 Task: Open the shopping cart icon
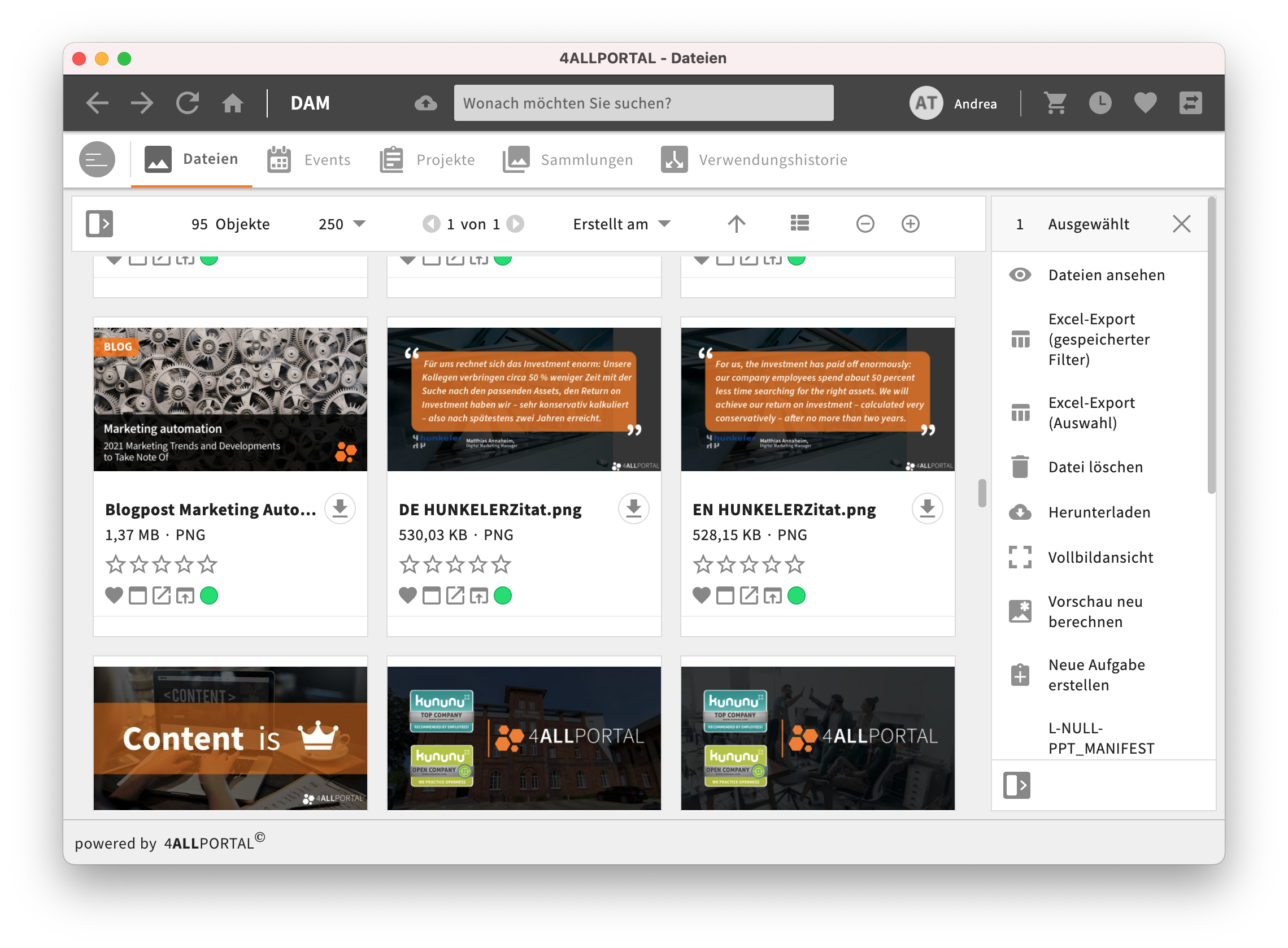point(1055,103)
